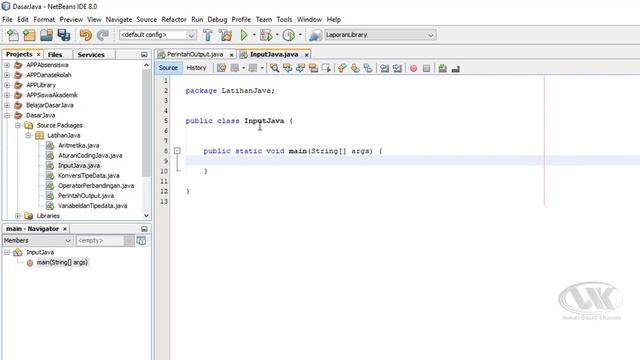Image resolution: width=640 pixels, height=360 pixels.
Task: Select KonversiTipeData.java in project tree
Action: coord(89,176)
